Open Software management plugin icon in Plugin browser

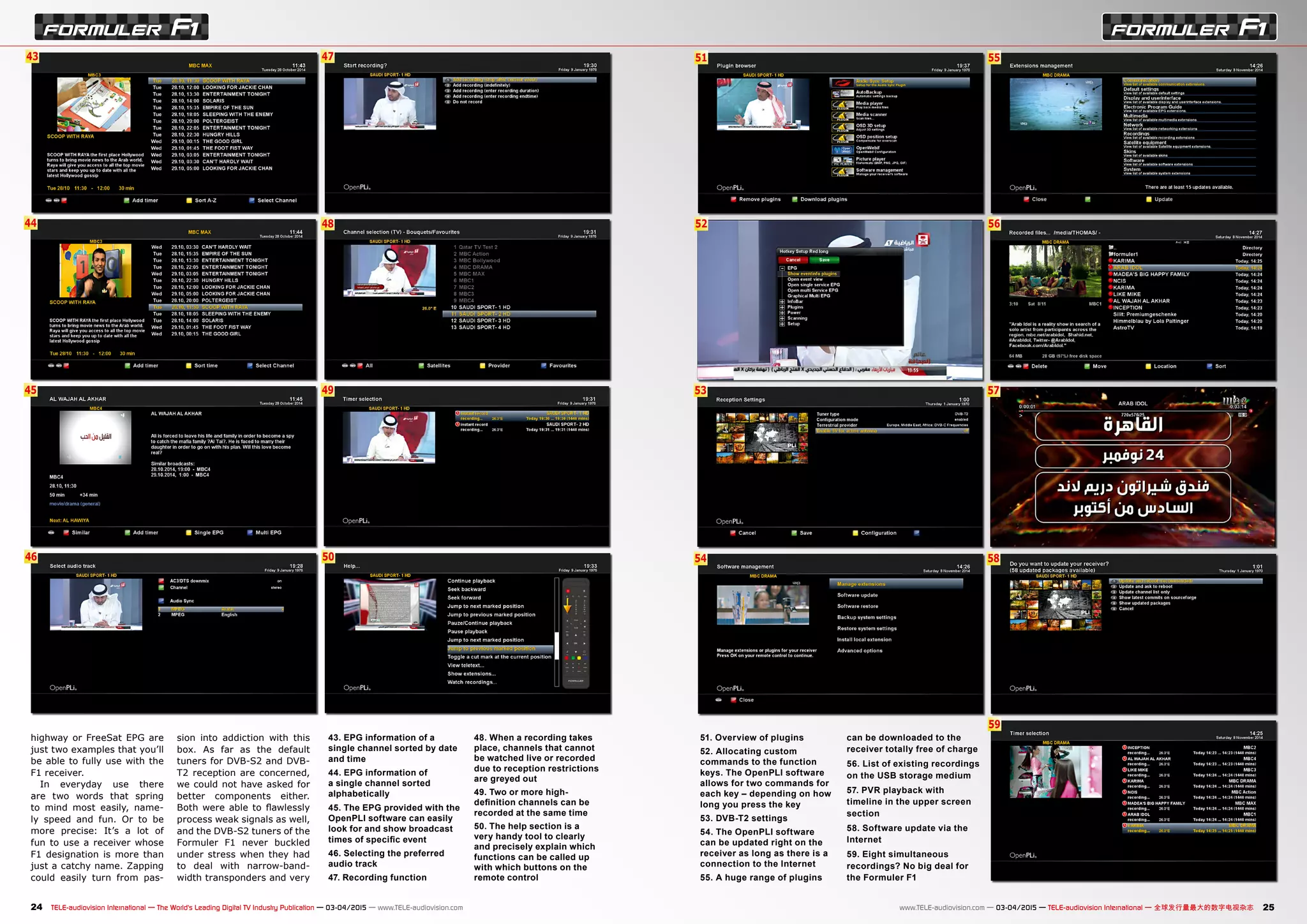842,172
